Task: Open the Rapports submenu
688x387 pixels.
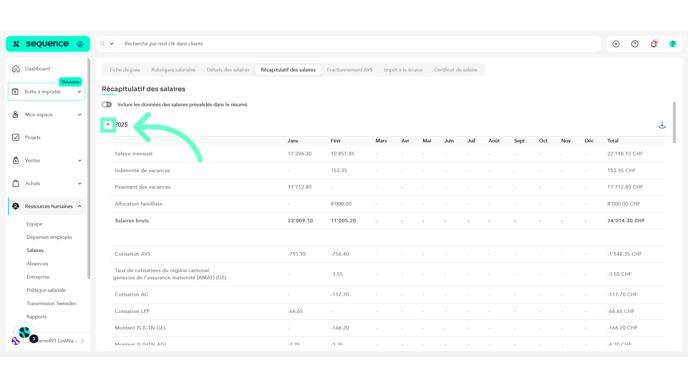Action: pyautogui.click(x=36, y=317)
